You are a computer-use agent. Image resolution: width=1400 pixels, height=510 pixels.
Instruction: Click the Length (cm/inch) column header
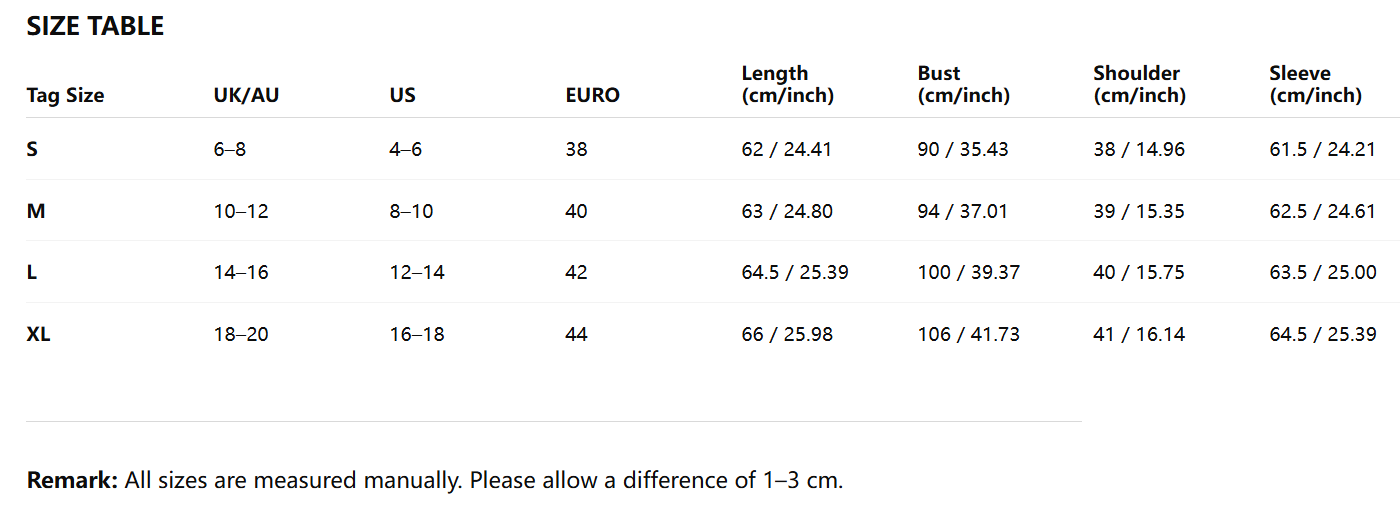(787, 85)
